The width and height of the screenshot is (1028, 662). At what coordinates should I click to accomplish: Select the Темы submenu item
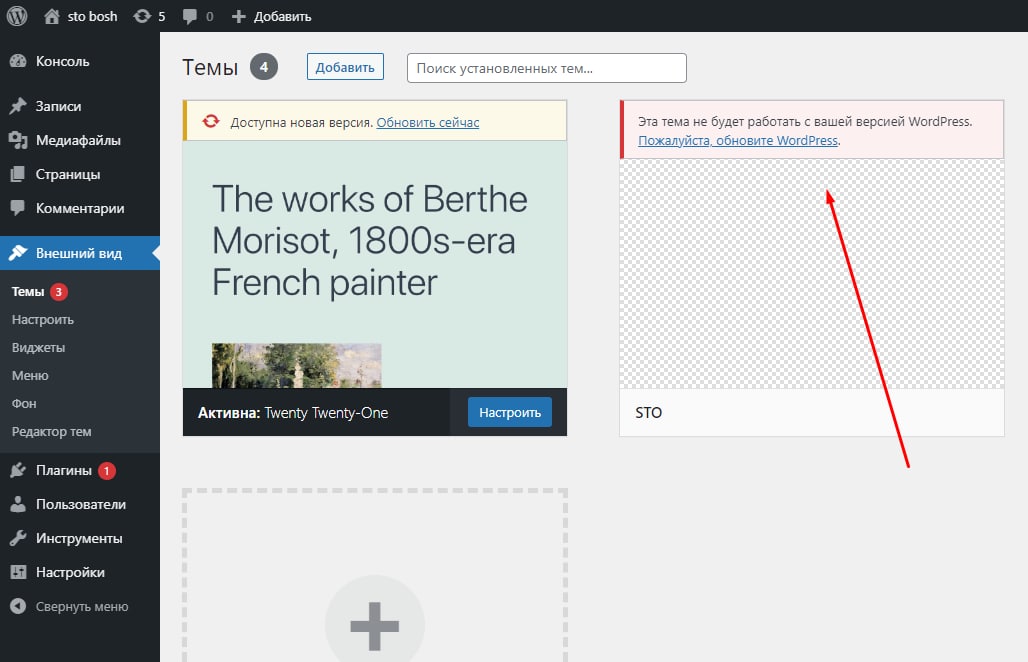(x=28, y=292)
